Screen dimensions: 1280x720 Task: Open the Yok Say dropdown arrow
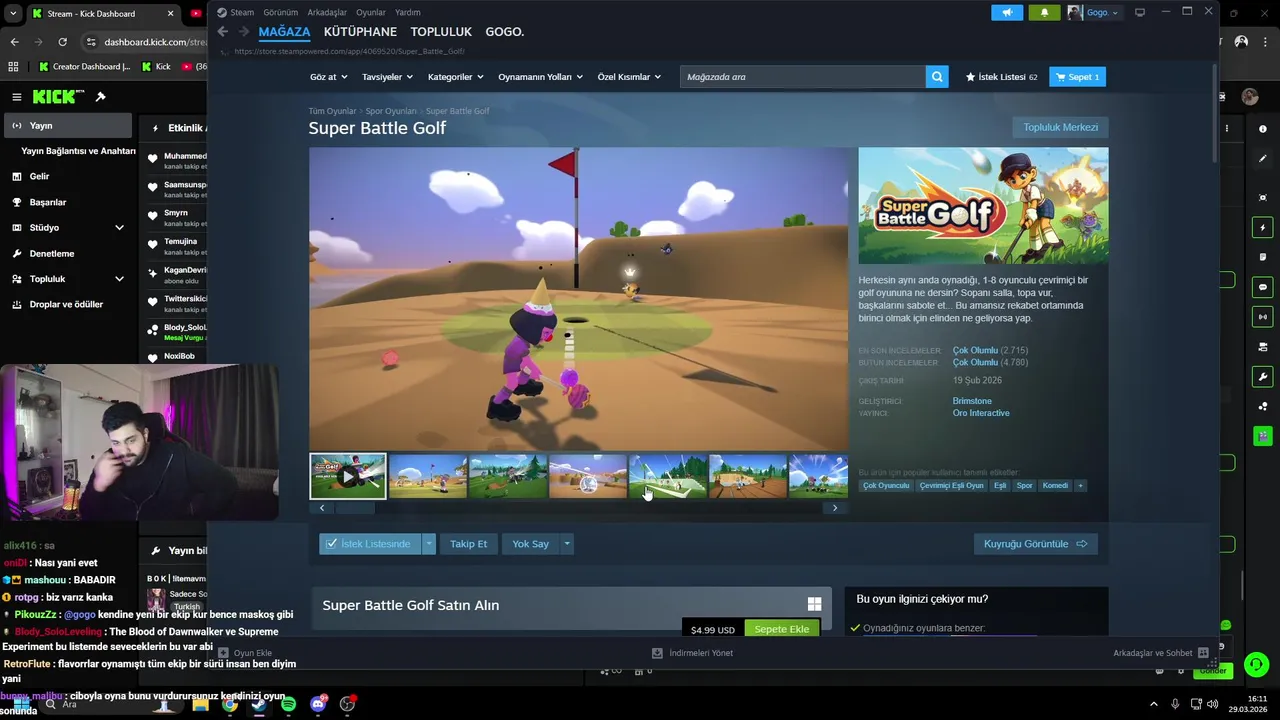[566, 544]
